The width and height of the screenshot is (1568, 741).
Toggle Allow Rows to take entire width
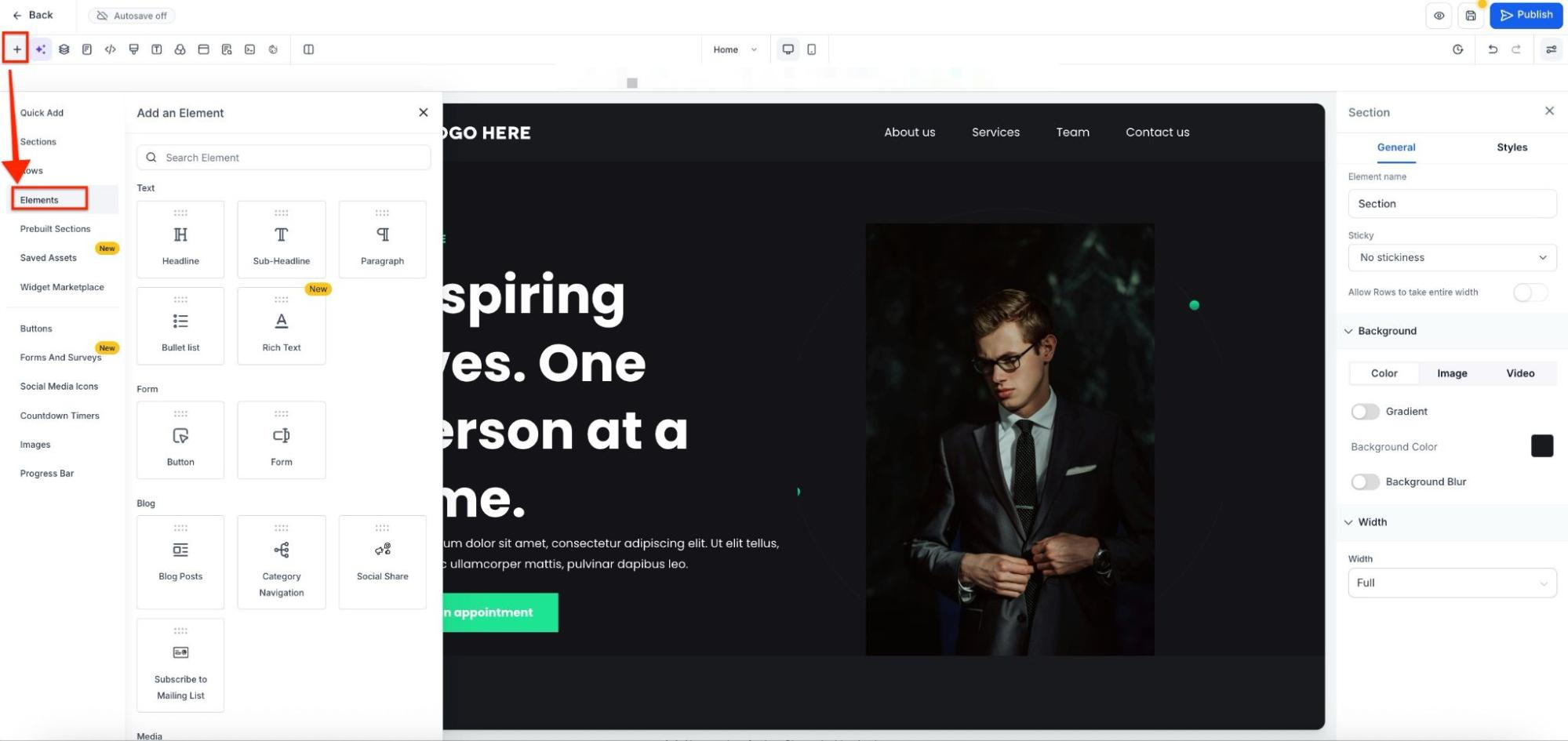(1530, 292)
